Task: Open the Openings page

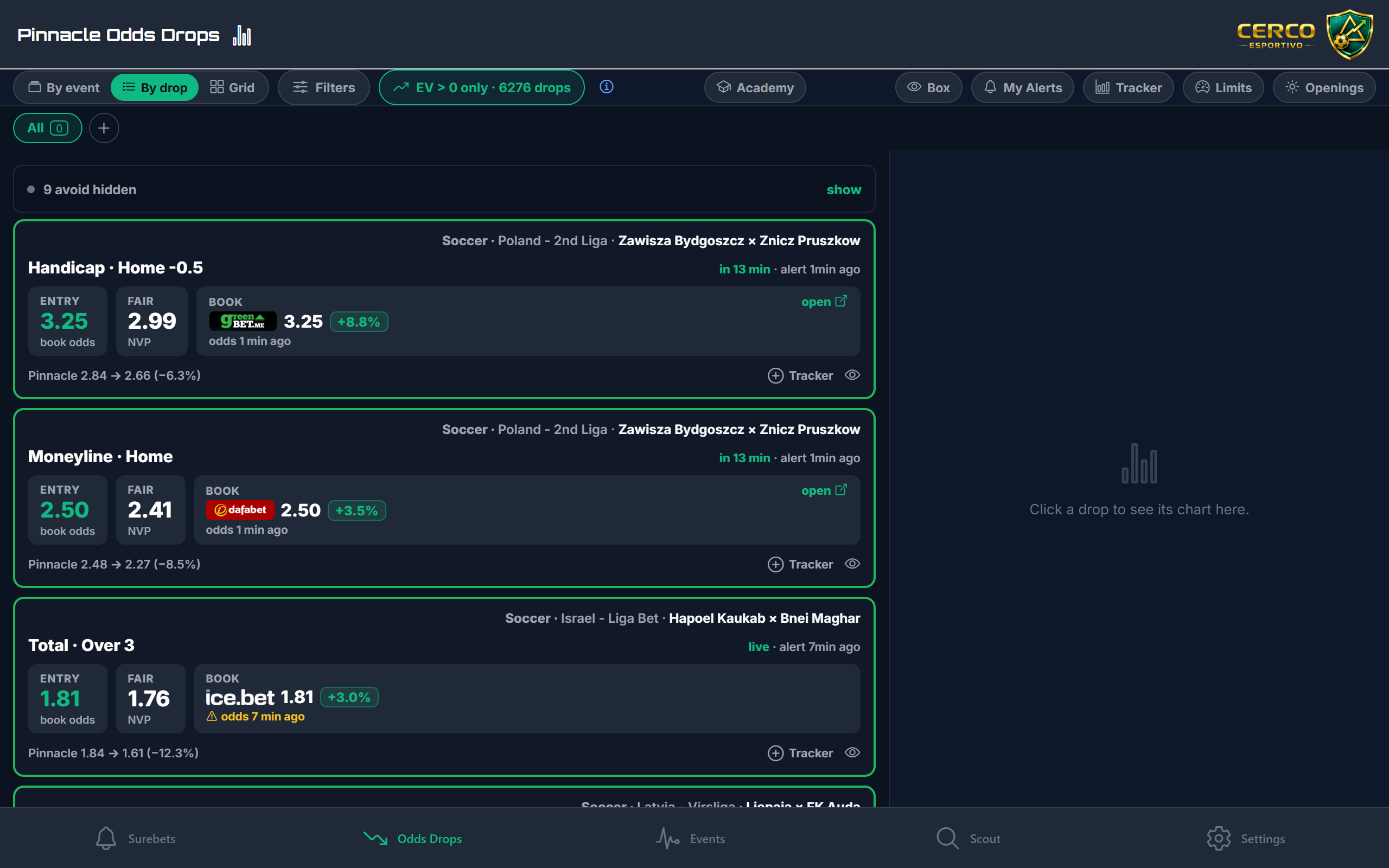Action: (x=1324, y=87)
